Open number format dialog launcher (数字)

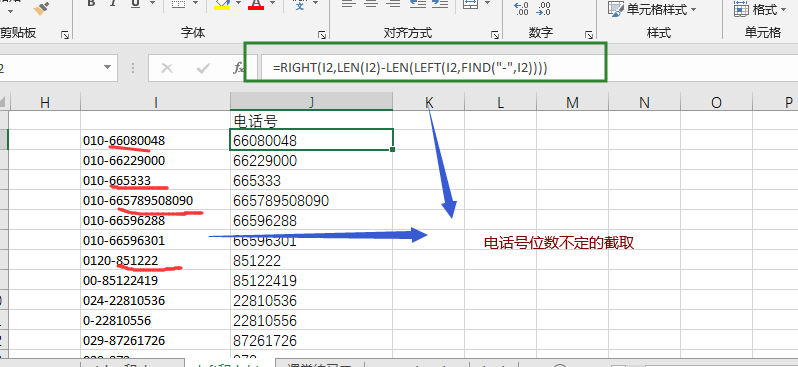(589, 35)
